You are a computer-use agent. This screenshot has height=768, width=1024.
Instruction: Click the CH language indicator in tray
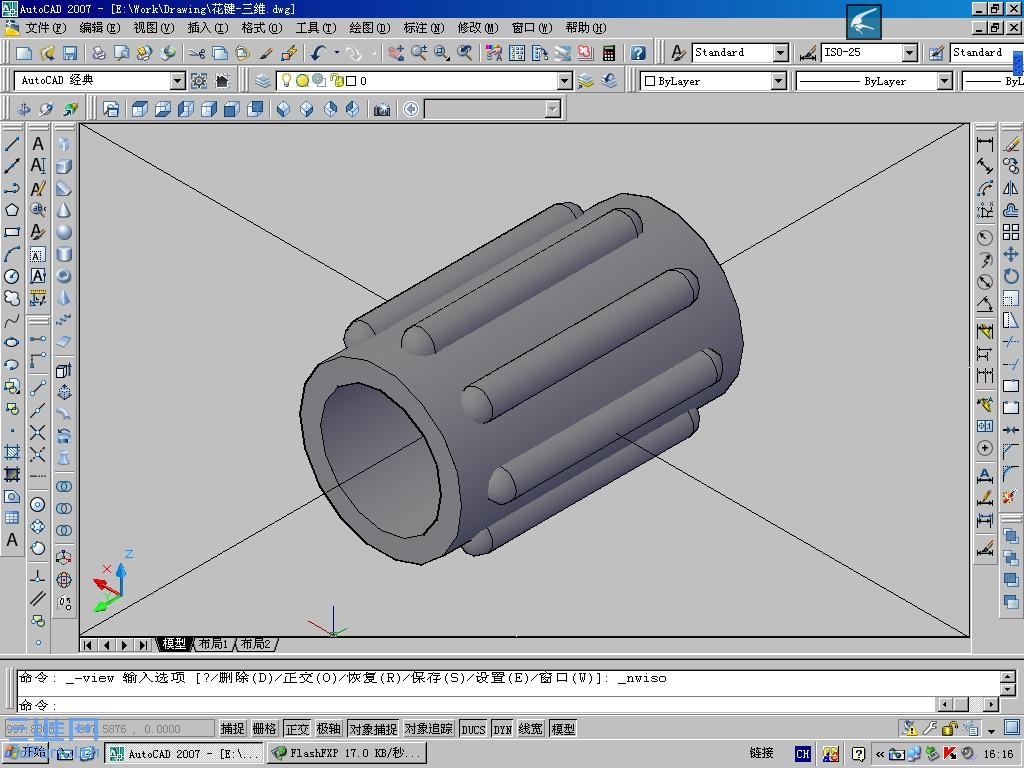[x=803, y=754]
